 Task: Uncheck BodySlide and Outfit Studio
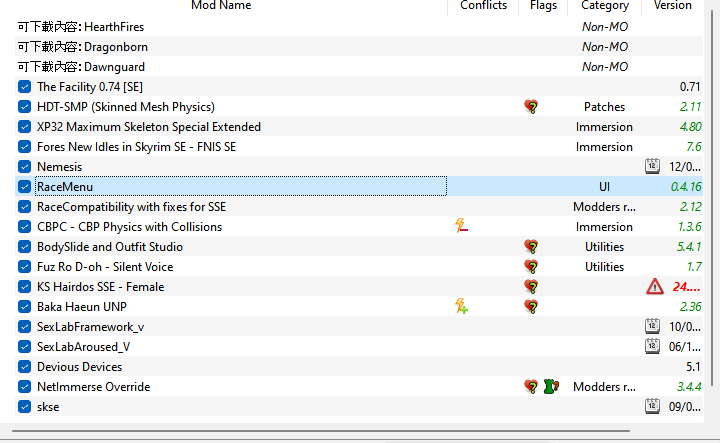click(x=24, y=247)
